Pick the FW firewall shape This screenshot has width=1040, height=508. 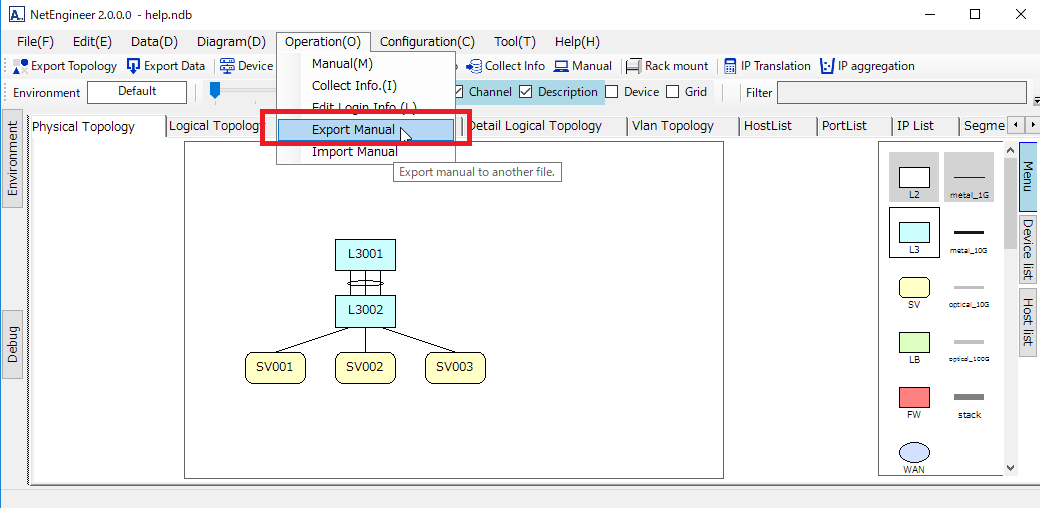pos(914,397)
